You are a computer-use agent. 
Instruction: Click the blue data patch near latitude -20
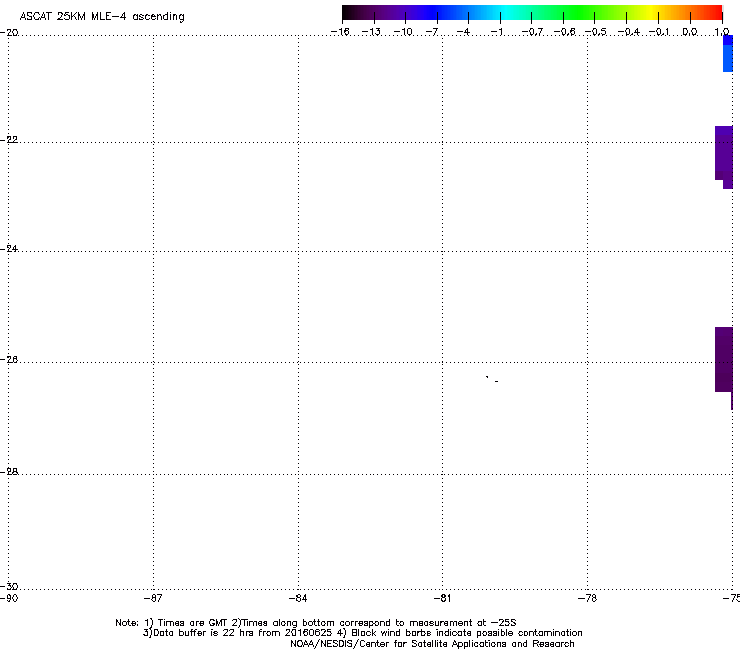point(728,53)
